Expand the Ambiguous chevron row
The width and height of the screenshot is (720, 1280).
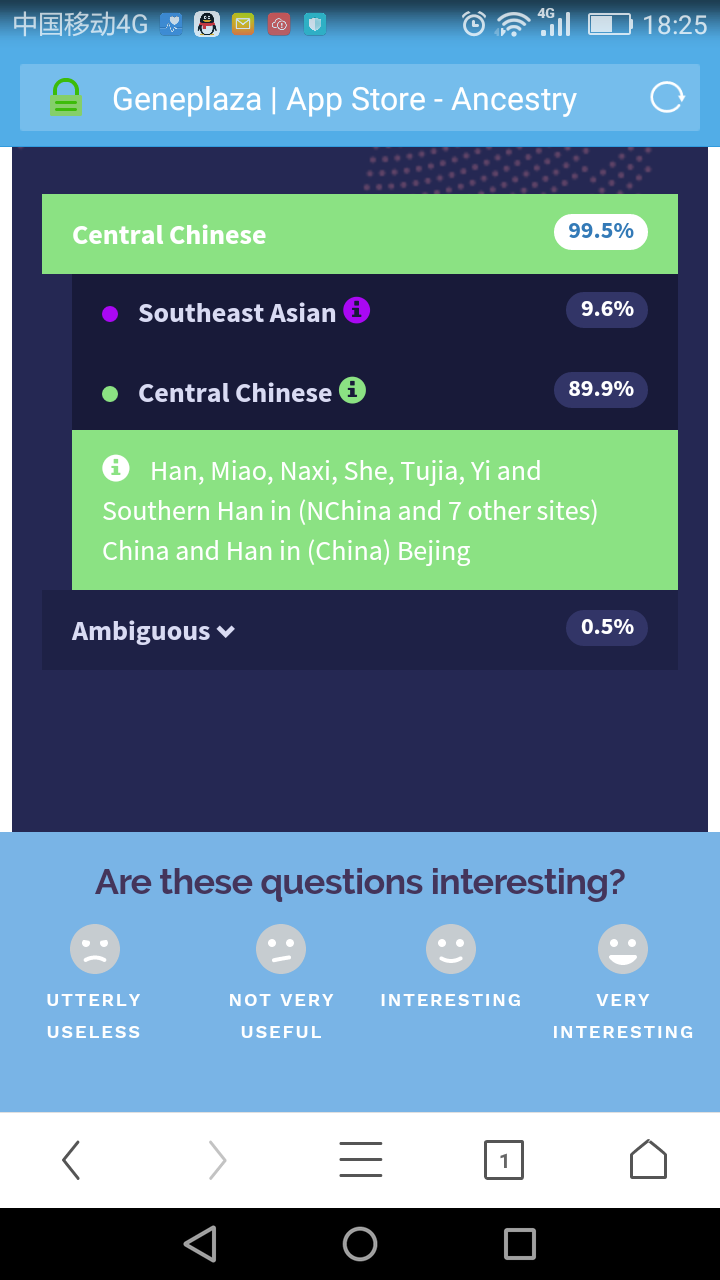(x=360, y=630)
